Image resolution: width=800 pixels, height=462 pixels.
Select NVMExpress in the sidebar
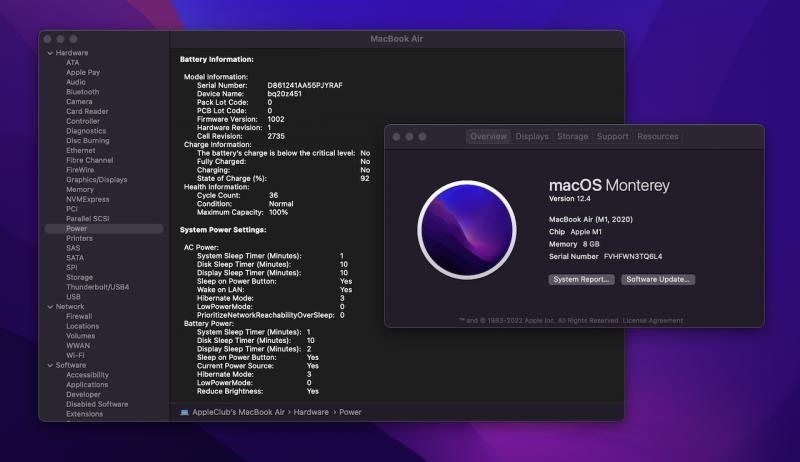(87, 199)
